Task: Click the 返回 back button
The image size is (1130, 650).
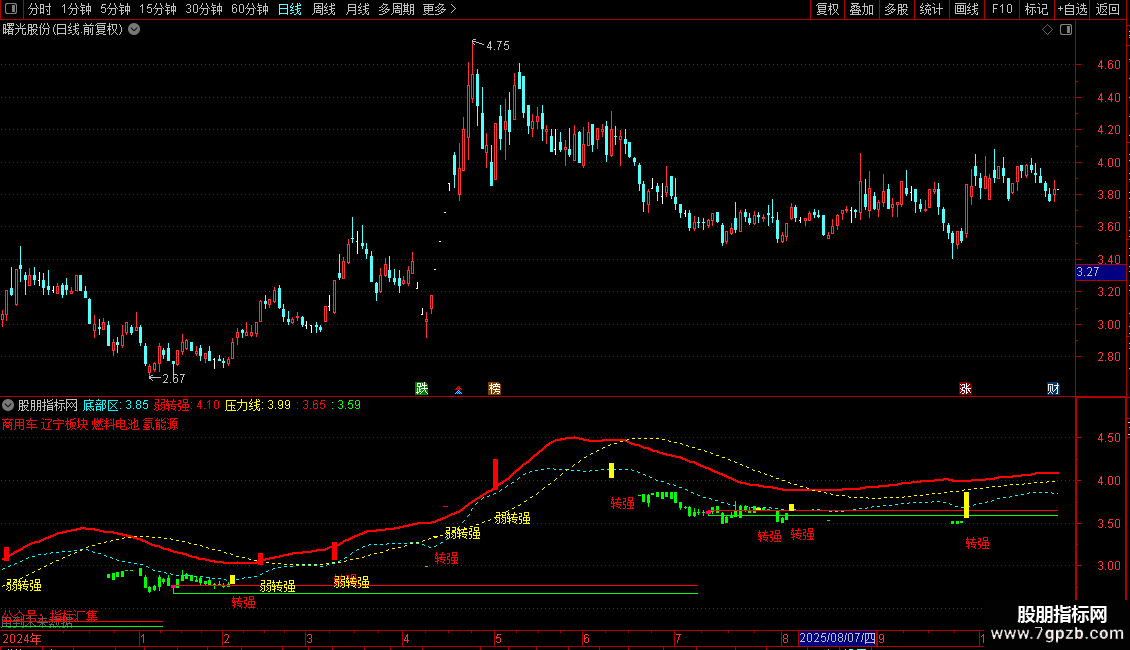Action: (x=1108, y=9)
